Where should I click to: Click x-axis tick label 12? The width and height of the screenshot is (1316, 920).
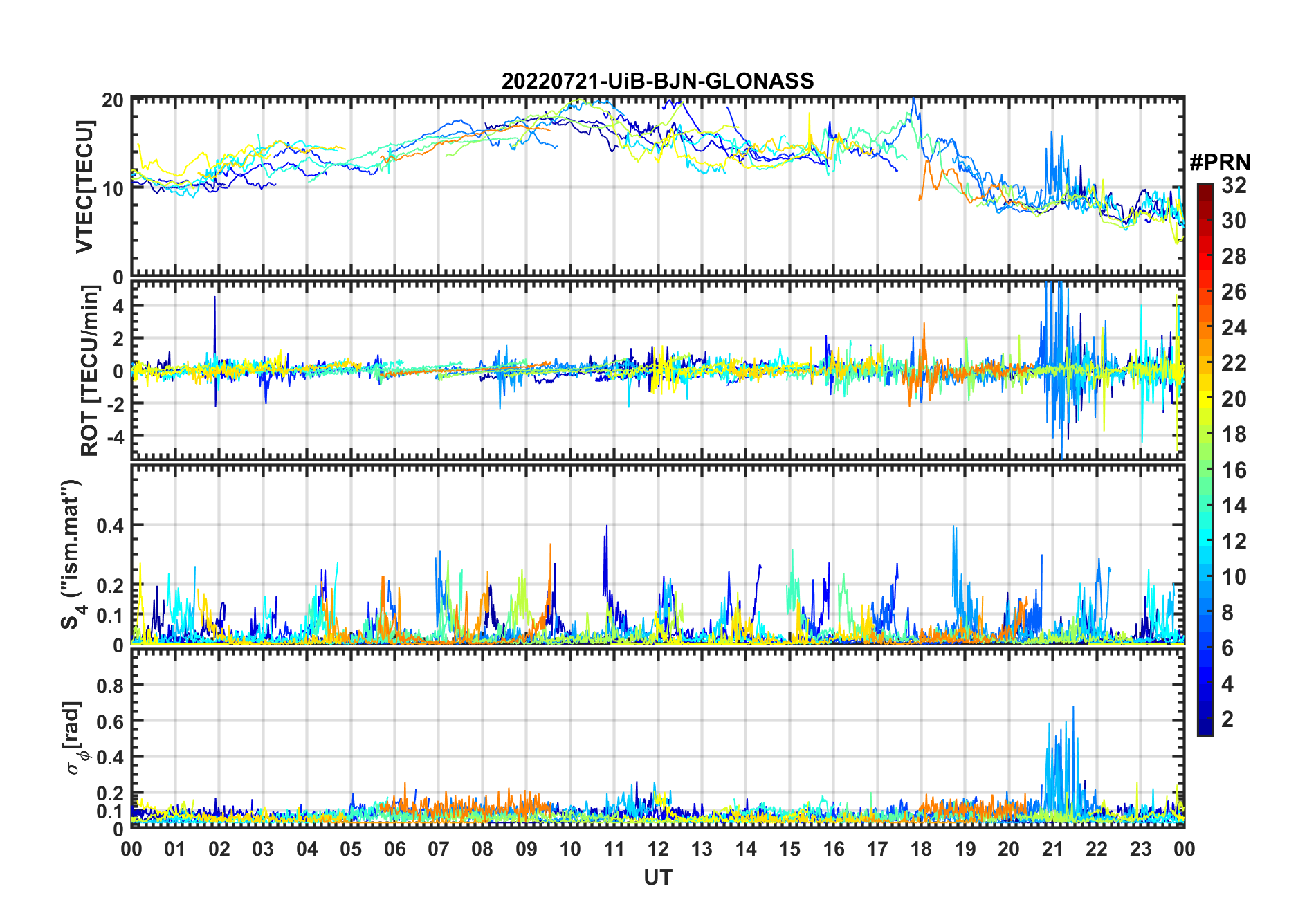(657, 849)
